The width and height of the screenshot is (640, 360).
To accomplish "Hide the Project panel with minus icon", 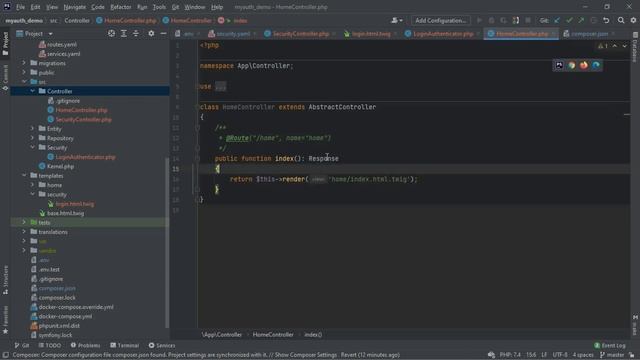I will click(x=163, y=33).
